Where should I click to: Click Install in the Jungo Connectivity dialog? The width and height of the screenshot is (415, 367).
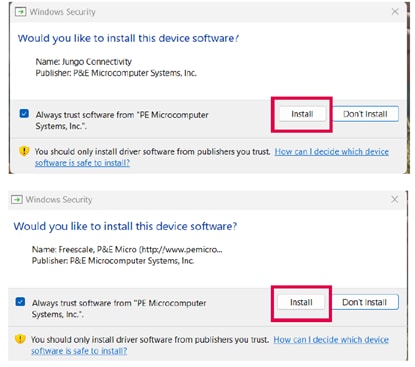302,114
